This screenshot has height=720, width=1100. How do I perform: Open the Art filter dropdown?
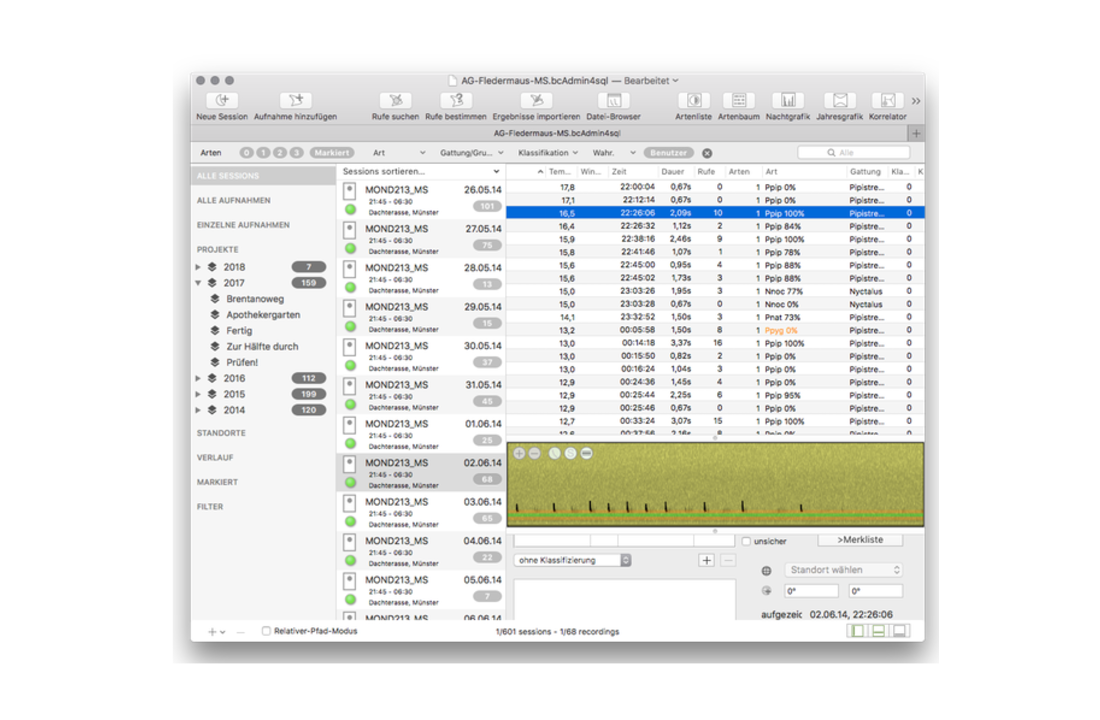[x=398, y=153]
